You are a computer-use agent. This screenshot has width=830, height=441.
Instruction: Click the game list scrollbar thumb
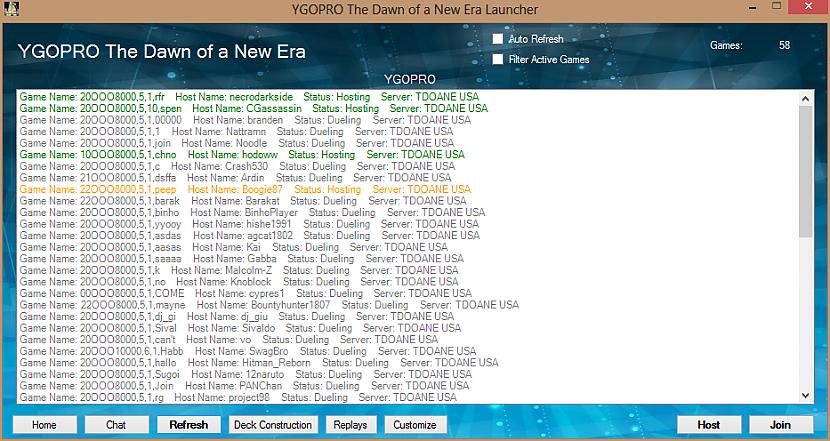click(x=806, y=171)
